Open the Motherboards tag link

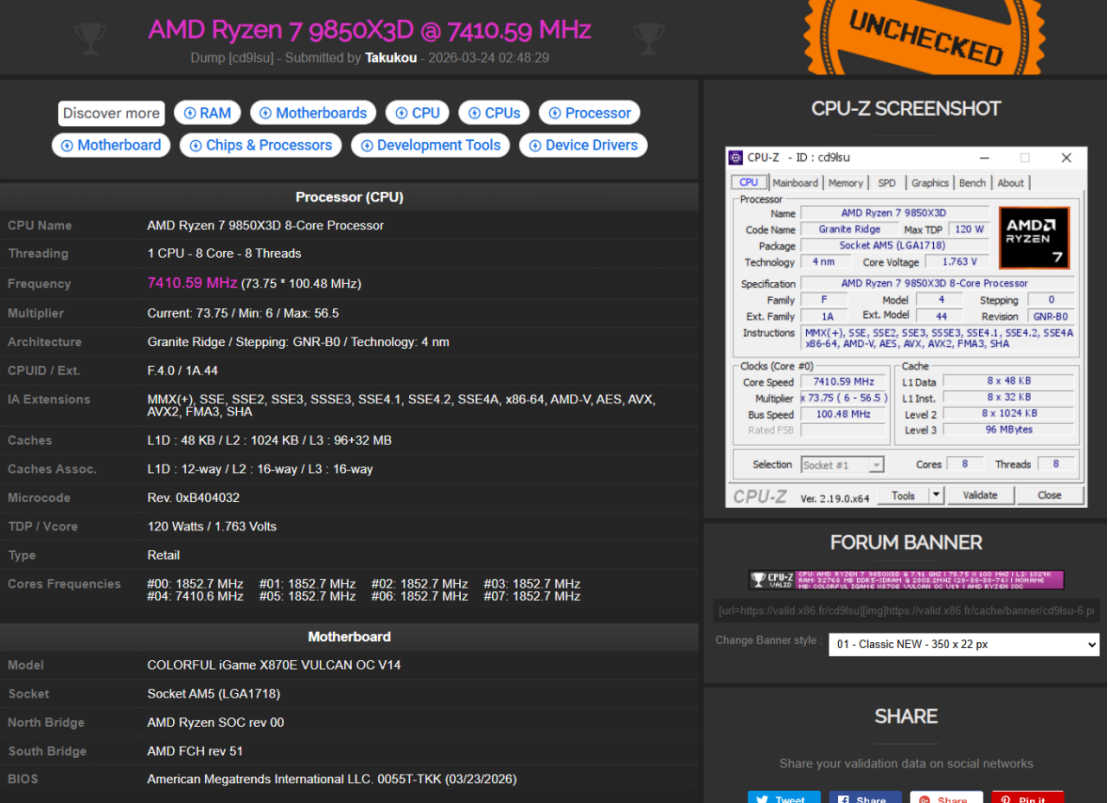pyautogui.click(x=313, y=113)
